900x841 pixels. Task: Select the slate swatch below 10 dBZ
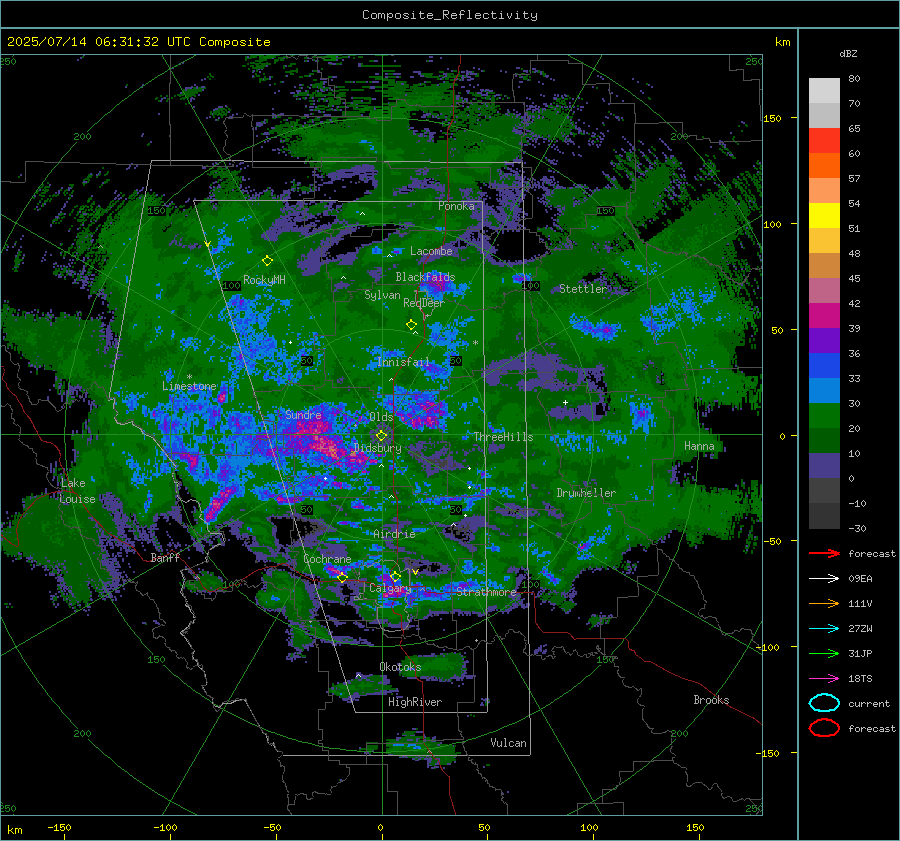pyautogui.click(x=824, y=465)
